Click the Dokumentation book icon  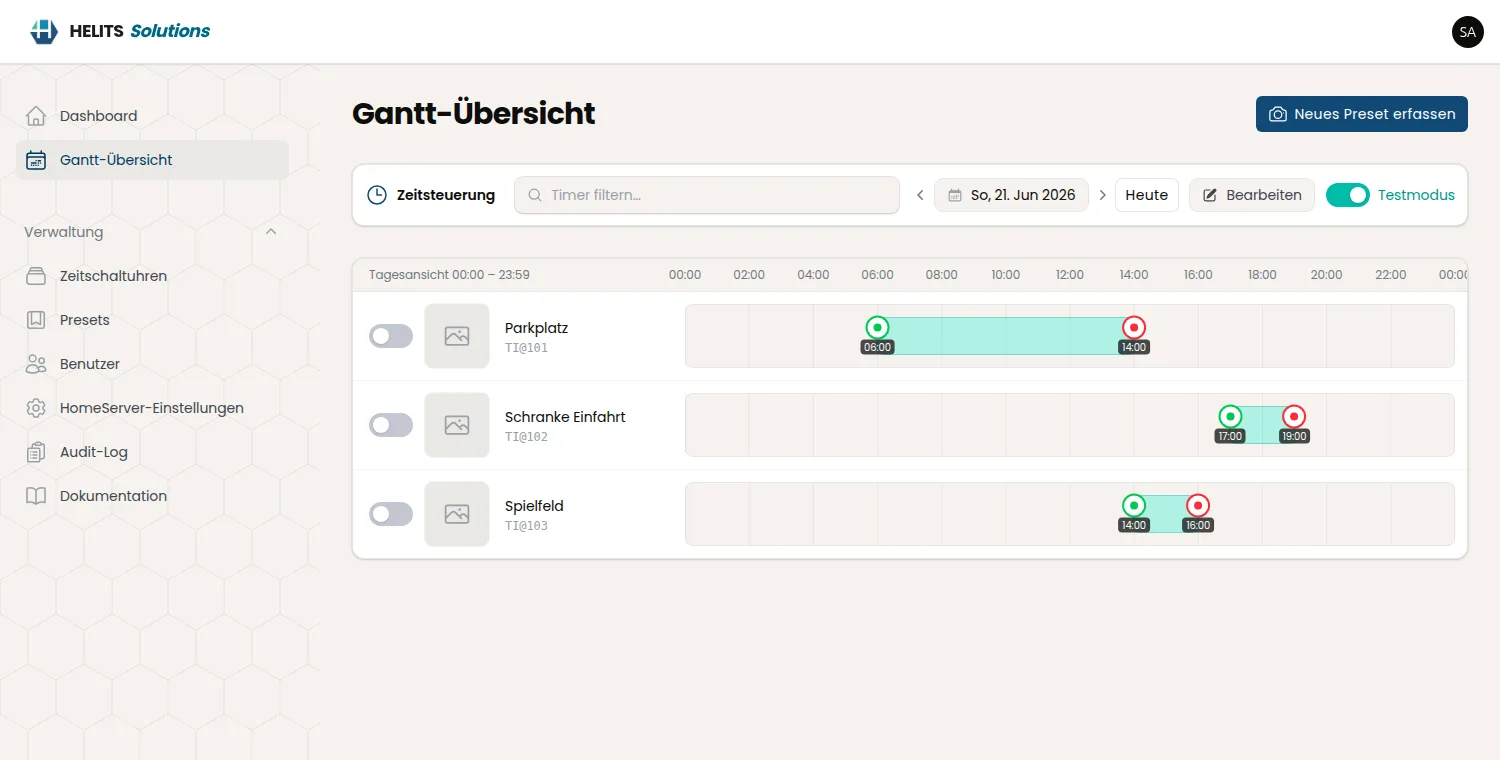point(36,496)
